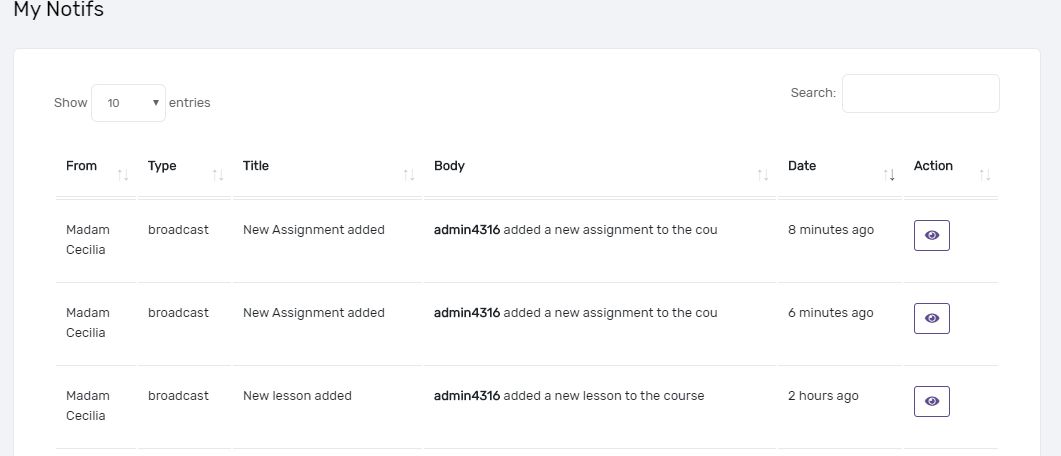The image size is (1061, 456).
Task: Select the first New Assignment added title
Action: pos(313,230)
